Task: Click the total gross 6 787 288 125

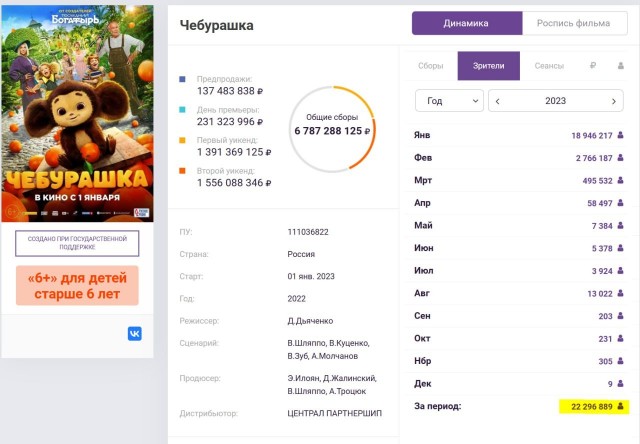Action: [x=332, y=131]
